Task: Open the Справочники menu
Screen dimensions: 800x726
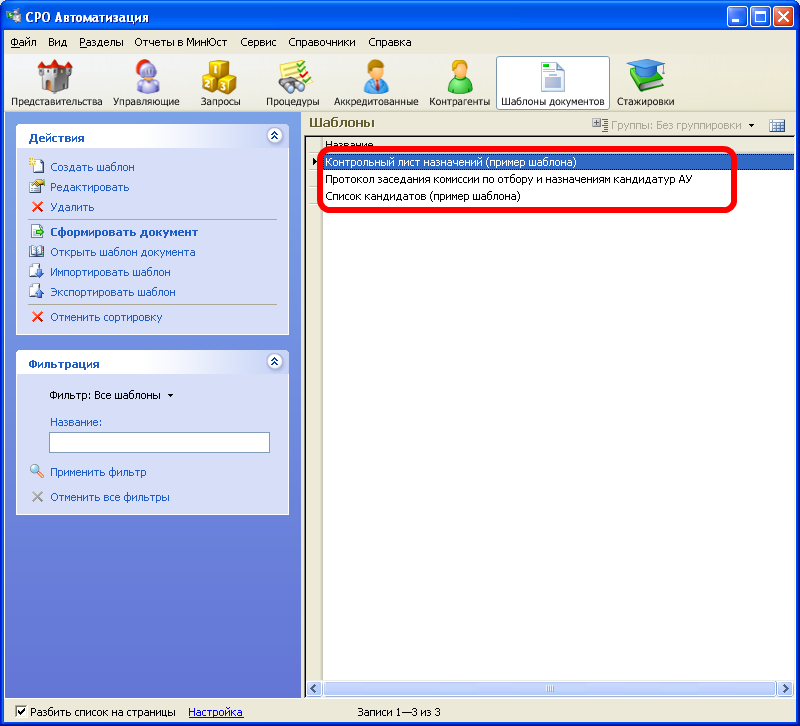Action: tap(321, 42)
